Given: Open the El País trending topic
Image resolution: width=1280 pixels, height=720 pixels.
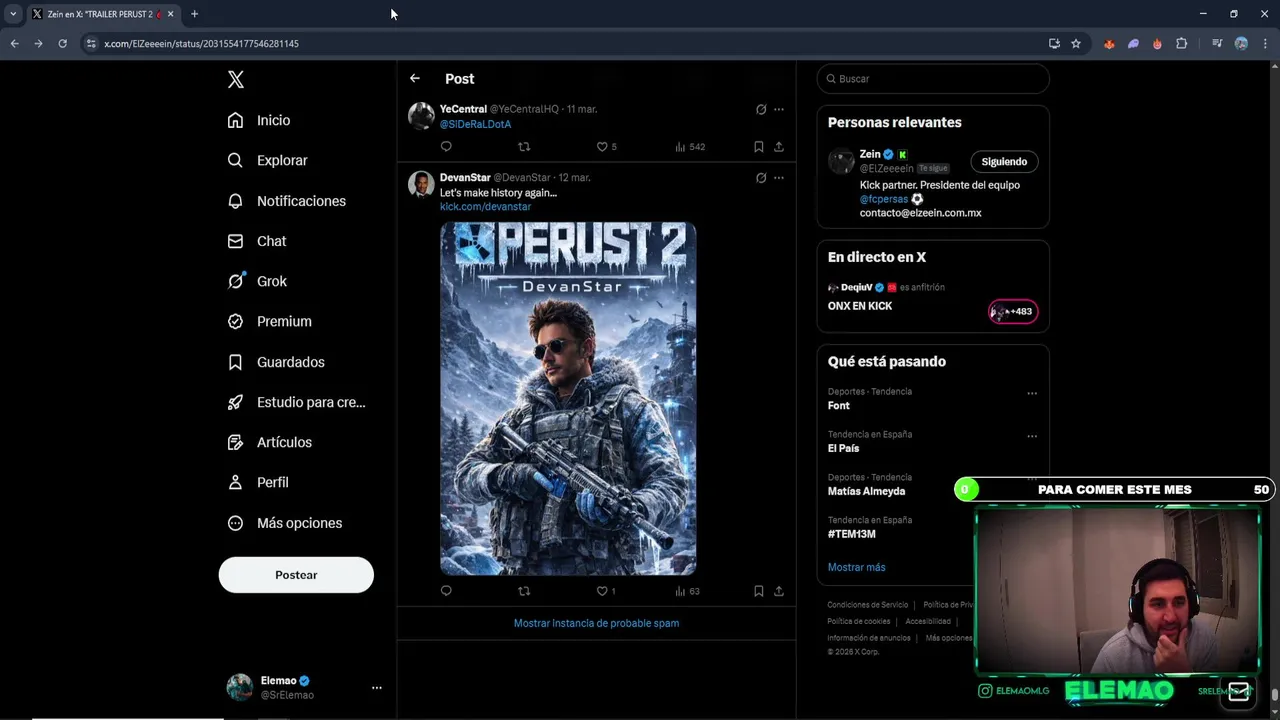Looking at the screenshot, I should point(843,449).
